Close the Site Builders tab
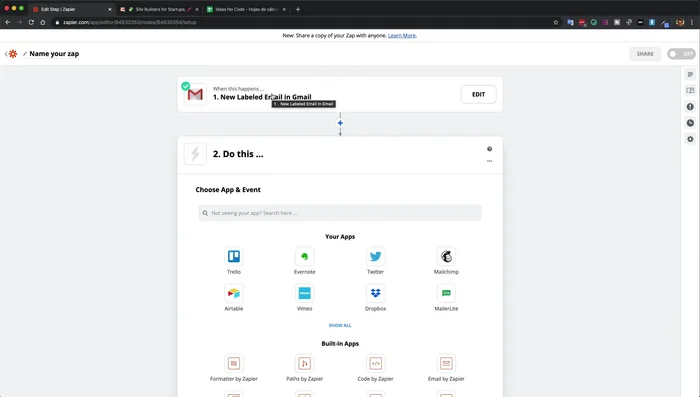This screenshot has width=700, height=397. coord(197,9)
